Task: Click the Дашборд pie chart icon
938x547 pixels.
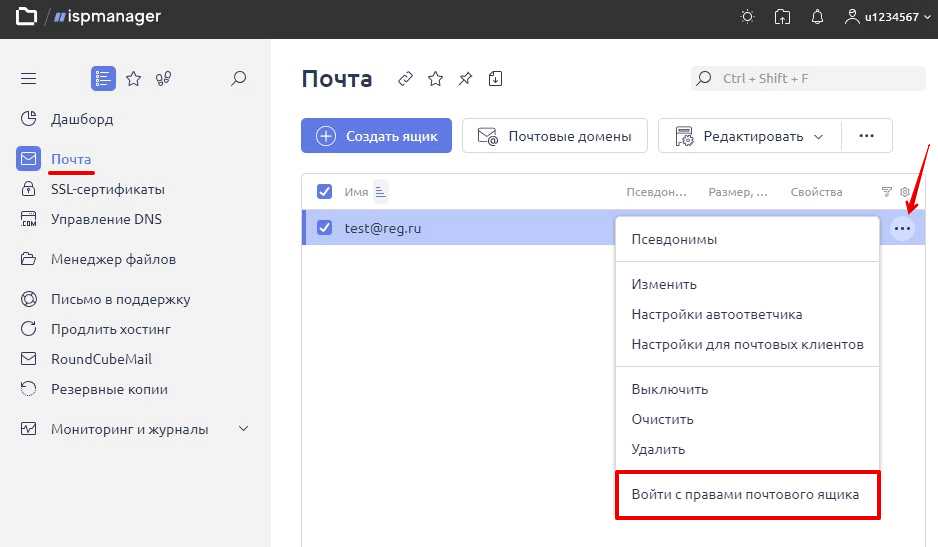Action: [28, 118]
